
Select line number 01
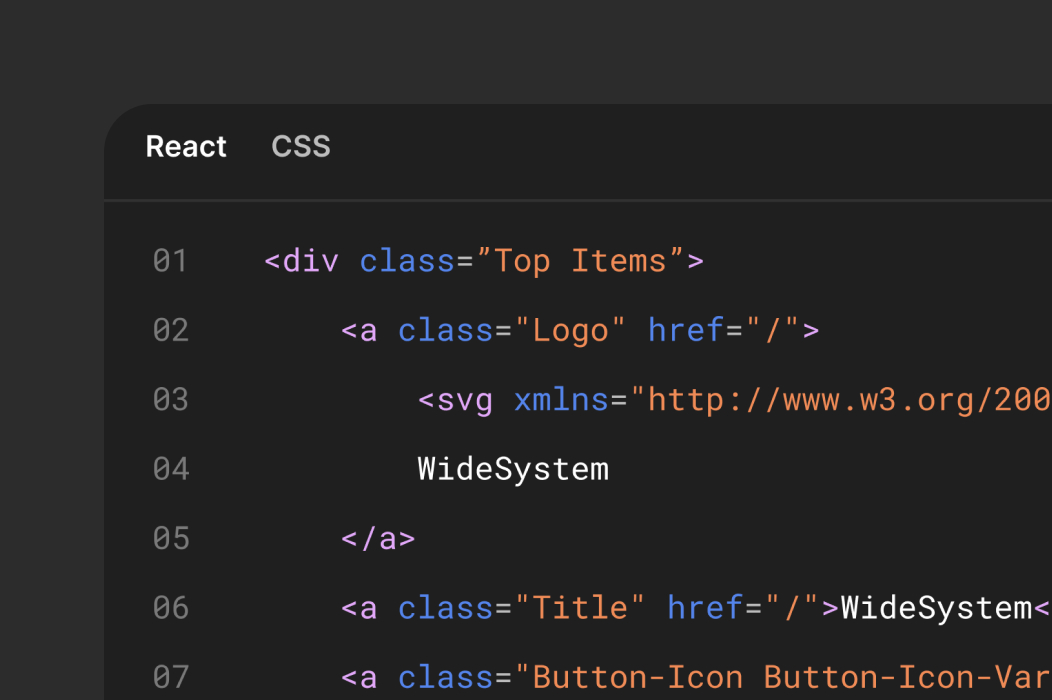pyautogui.click(x=170, y=260)
